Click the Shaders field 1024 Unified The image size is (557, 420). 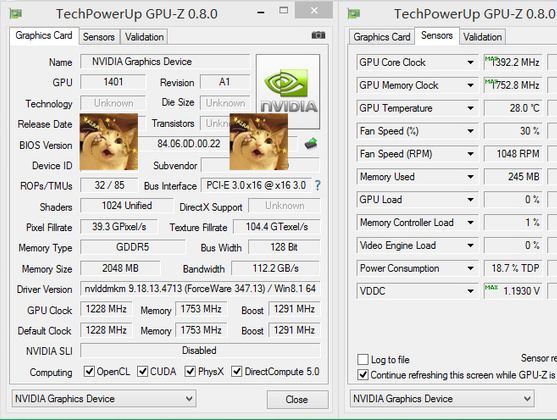pyautogui.click(x=127, y=206)
